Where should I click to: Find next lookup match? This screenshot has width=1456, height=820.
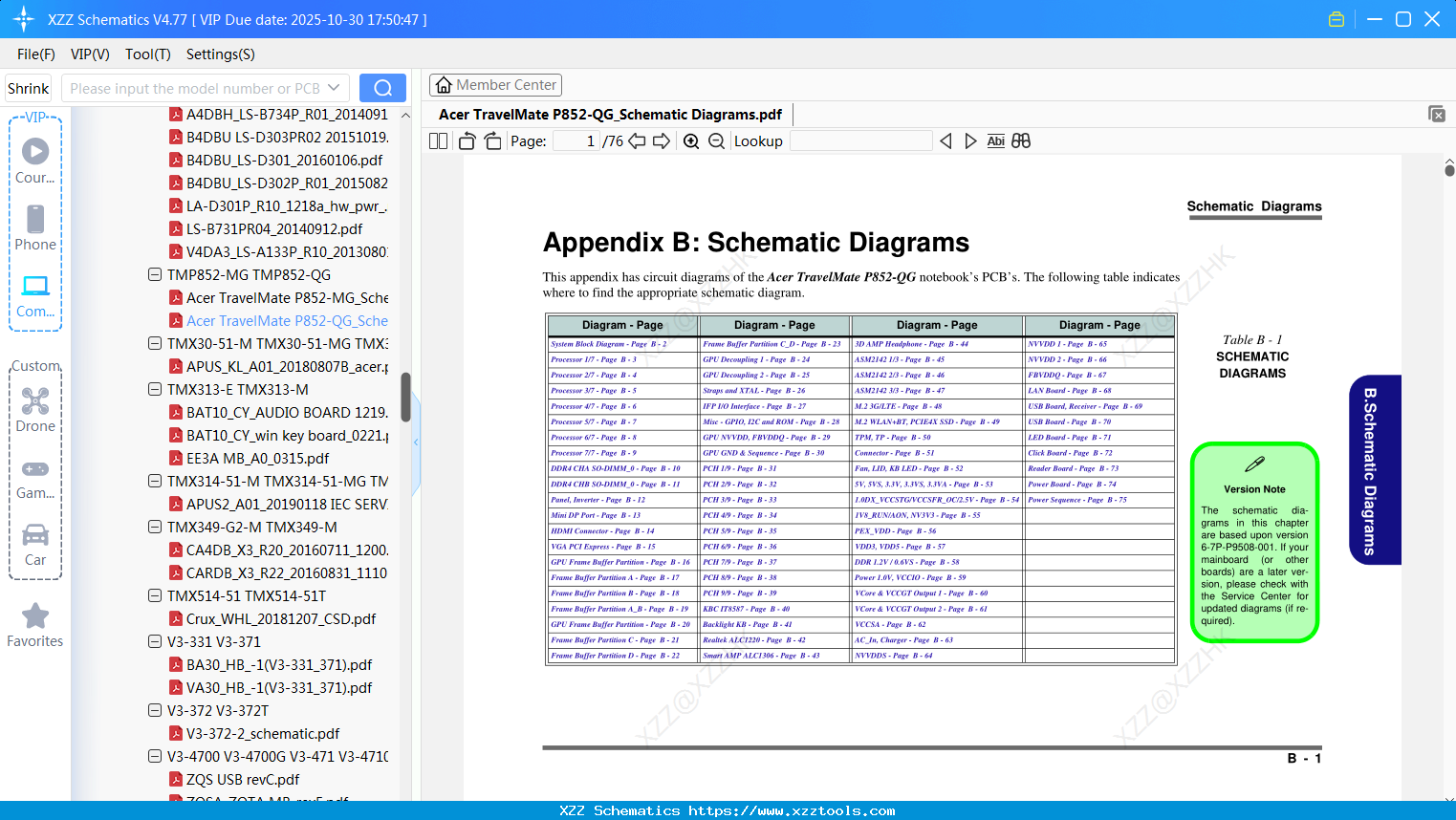click(971, 141)
